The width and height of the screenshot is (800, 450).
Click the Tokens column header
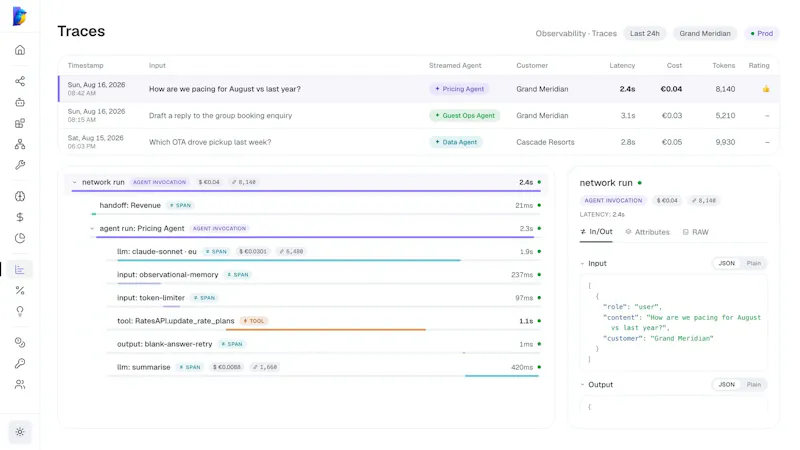(723, 65)
